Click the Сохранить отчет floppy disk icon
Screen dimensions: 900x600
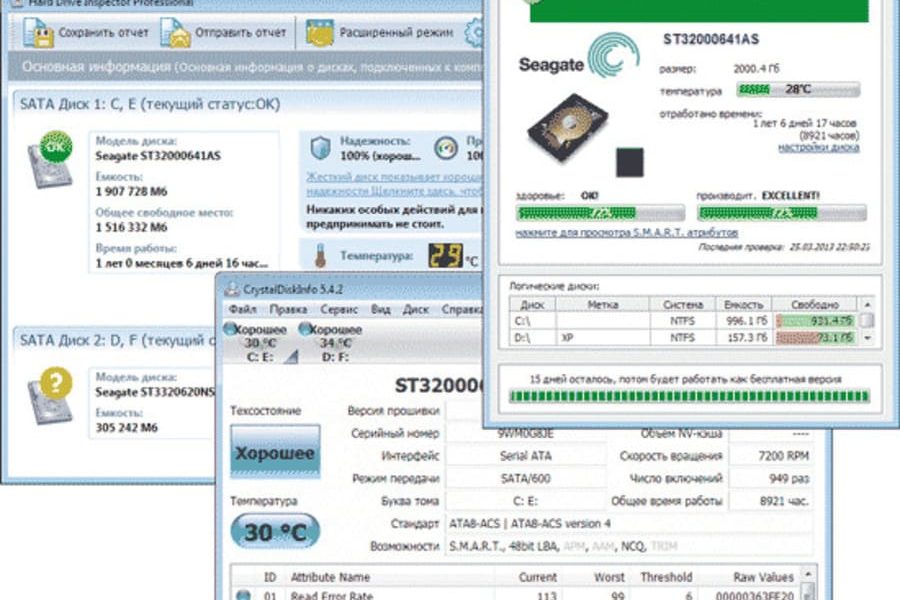[39, 34]
